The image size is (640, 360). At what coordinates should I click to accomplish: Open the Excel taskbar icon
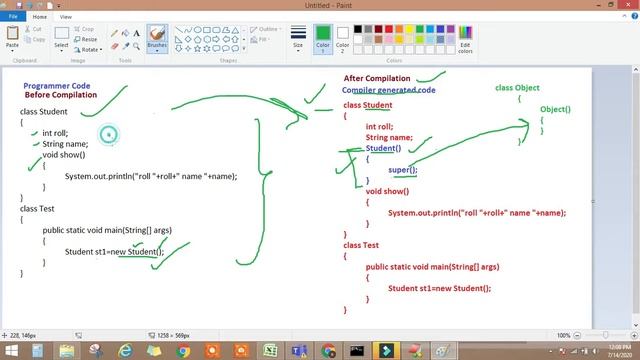click(x=270, y=351)
